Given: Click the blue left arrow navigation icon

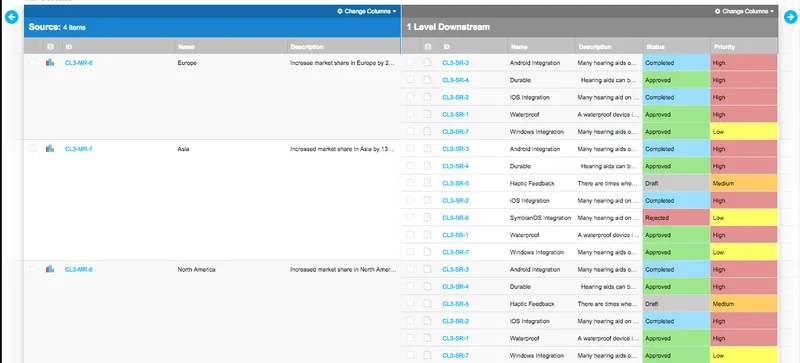Looking at the screenshot, I should (11, 17).
